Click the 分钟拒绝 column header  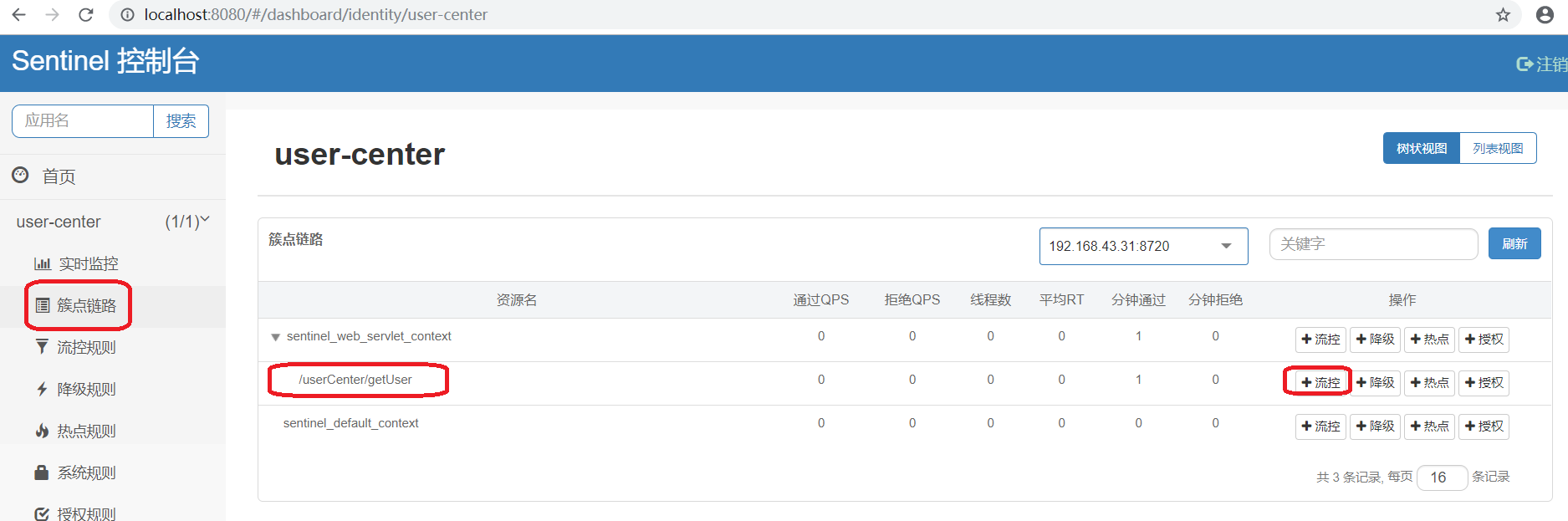(x=1215, y=300)
